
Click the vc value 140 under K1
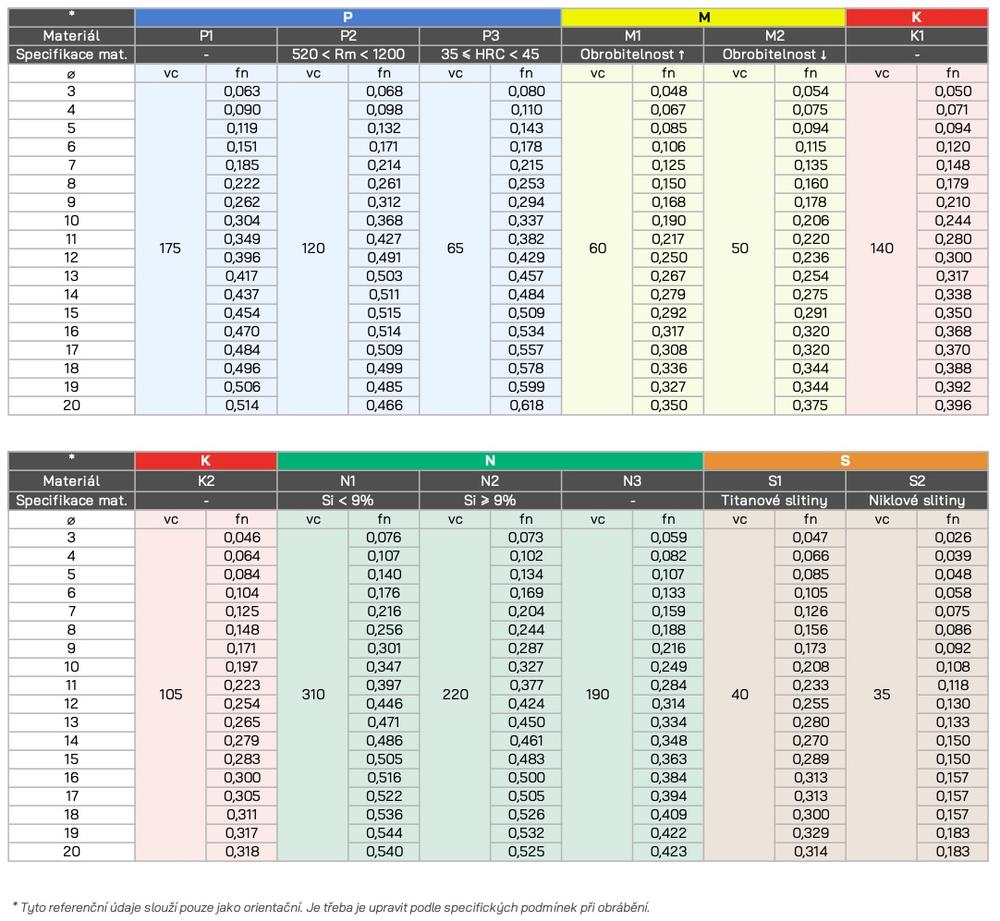pyautogui.click(x=882, y=248)
